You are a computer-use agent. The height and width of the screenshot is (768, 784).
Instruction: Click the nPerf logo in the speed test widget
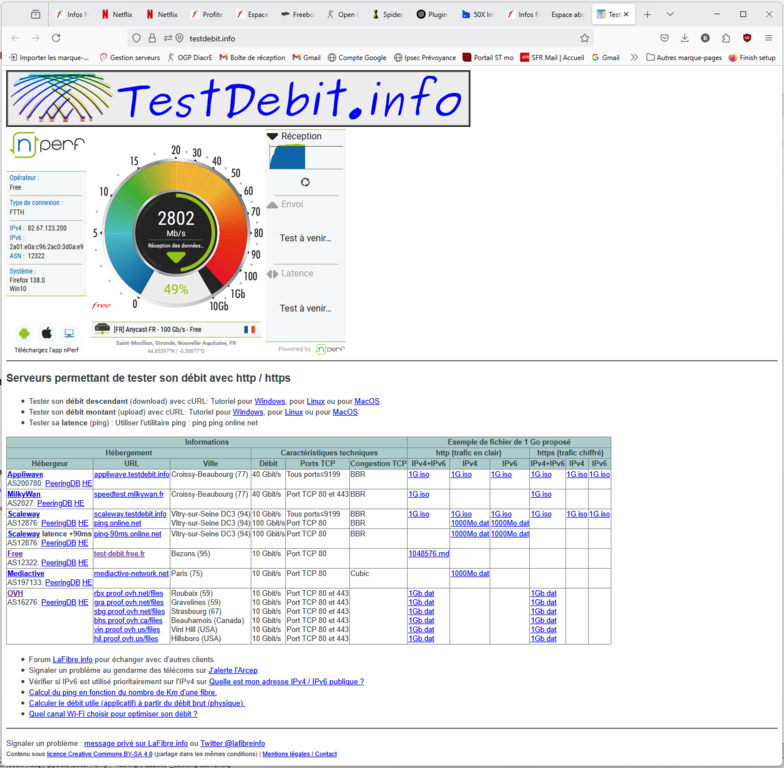[x=36, y=145]
